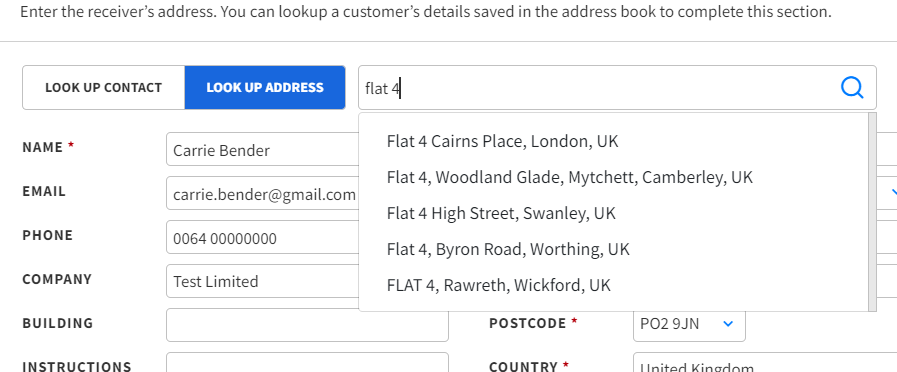The width and height of the screenshot is (897, 372).
Task: Switch to Look Up Contact
Action: tap(104, 88)
